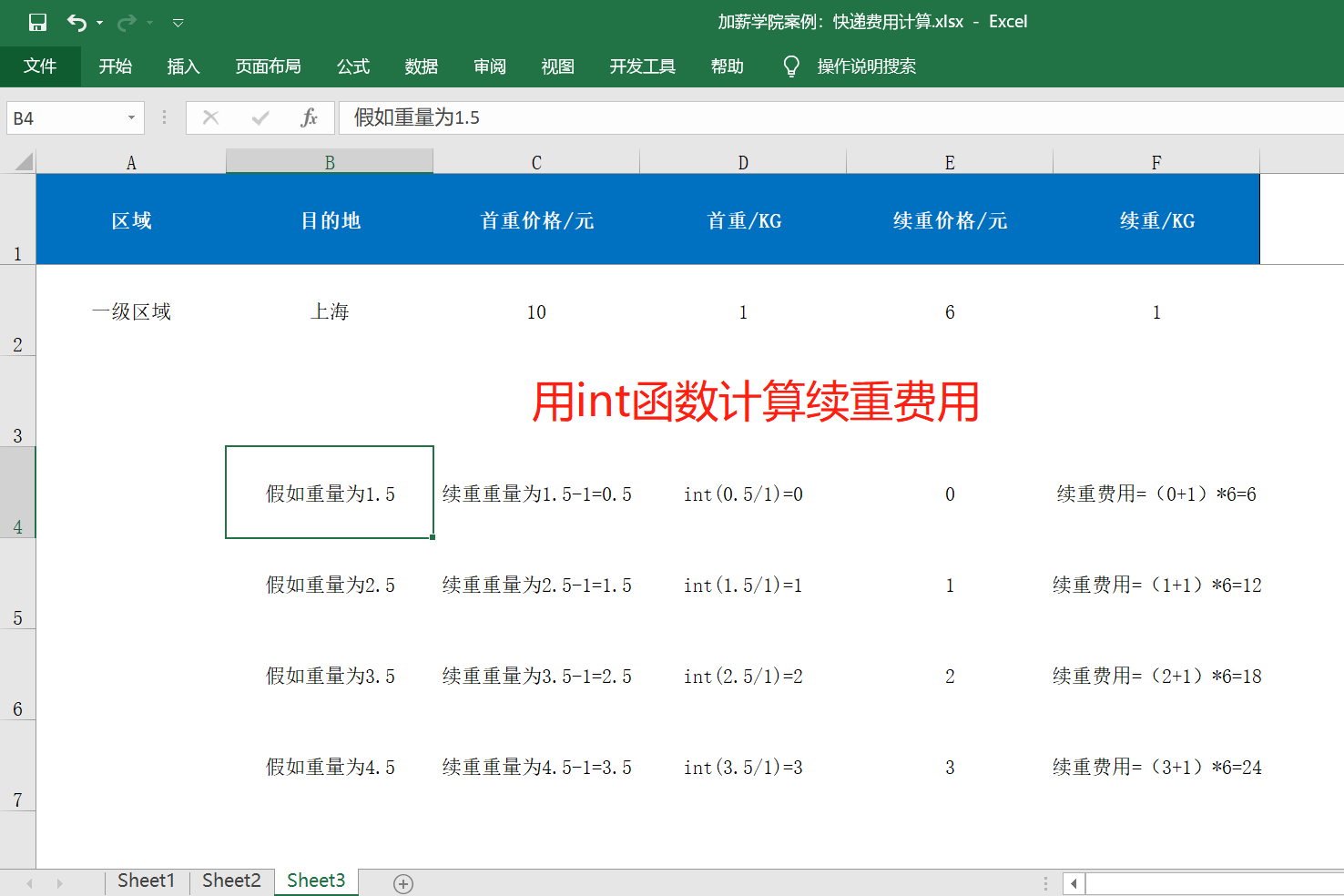Viewport: 1344px width, 896px height.
Task: Click the Redo arrow icon
Action: coord(127,22)
